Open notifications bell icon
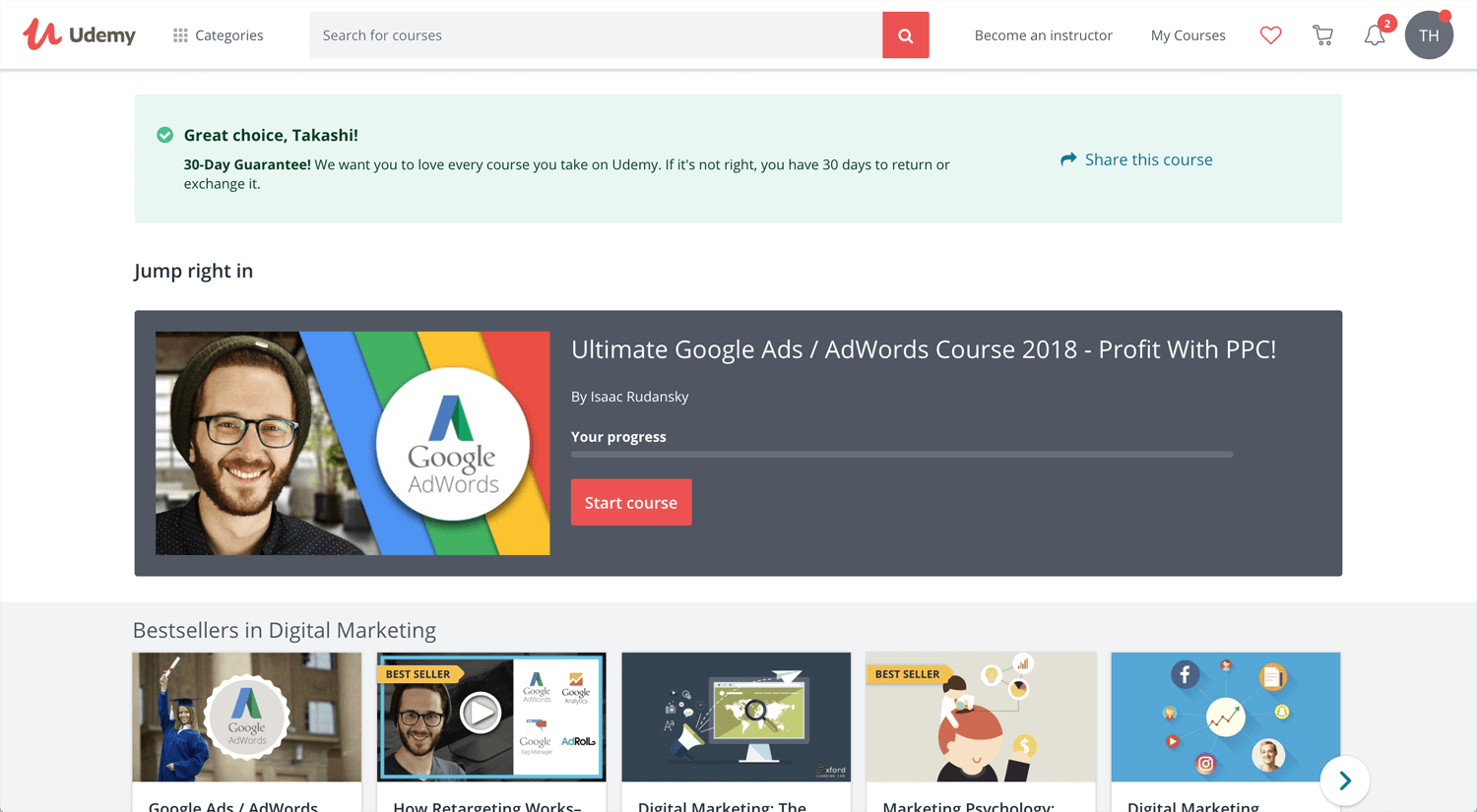This screenshot has height=812, width=1477. pyautogui.click(x=1375, y=35)
